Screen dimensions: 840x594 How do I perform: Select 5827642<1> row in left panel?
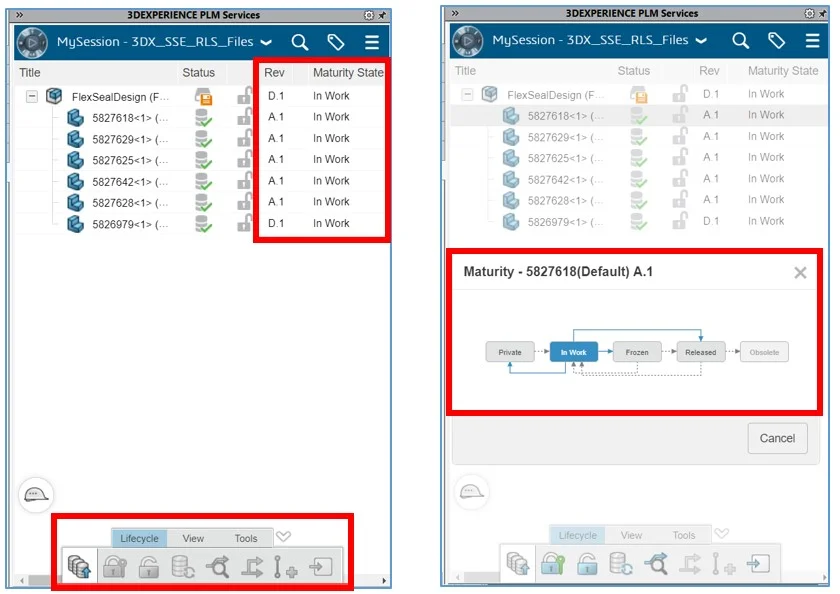point(200,181)
